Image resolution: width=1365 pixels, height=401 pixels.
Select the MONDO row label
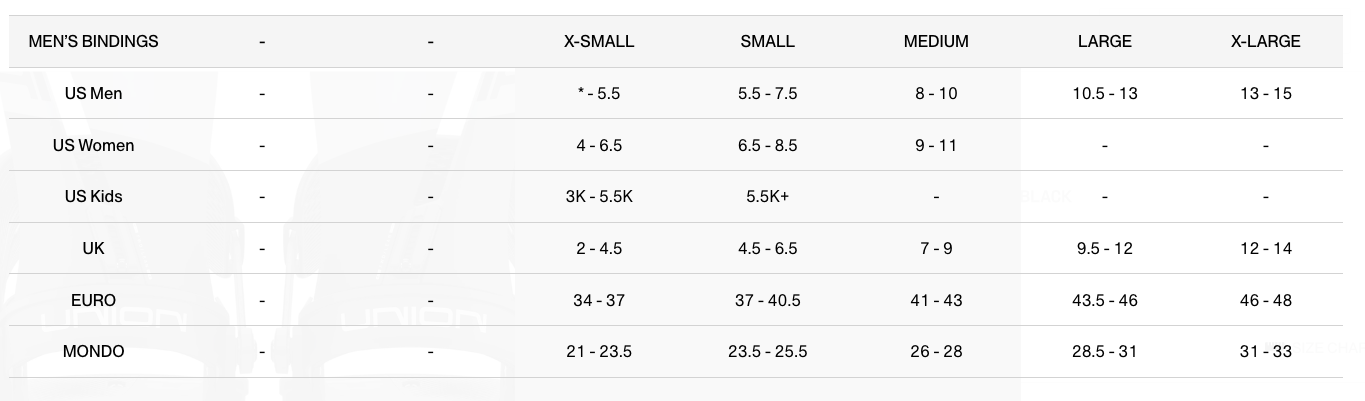tap(93, 352)
